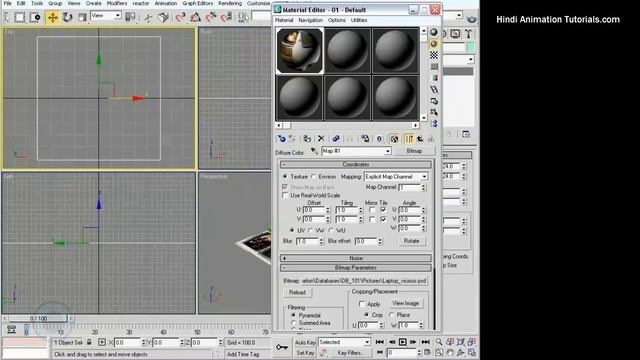Image resolution: width=640 pixels, height=360 pixels.
Task: Click the Zoom magnifier viewport control
Action: tap(439, 342)
